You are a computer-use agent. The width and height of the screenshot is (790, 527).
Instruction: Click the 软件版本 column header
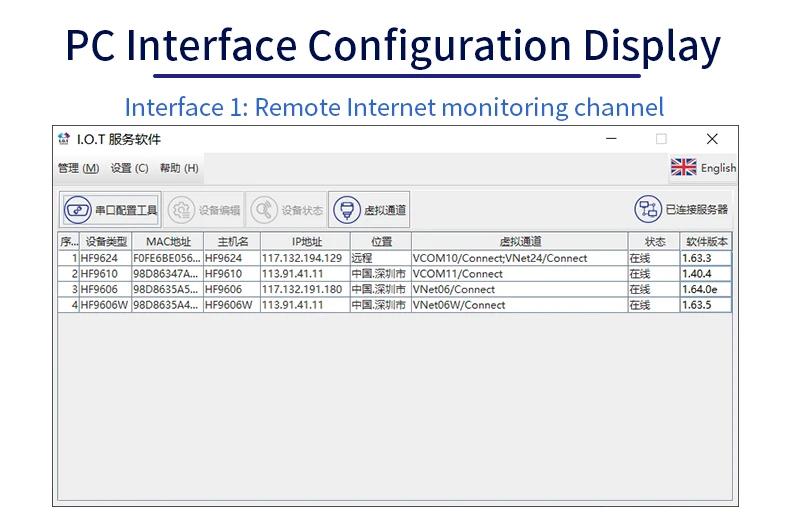706,242
